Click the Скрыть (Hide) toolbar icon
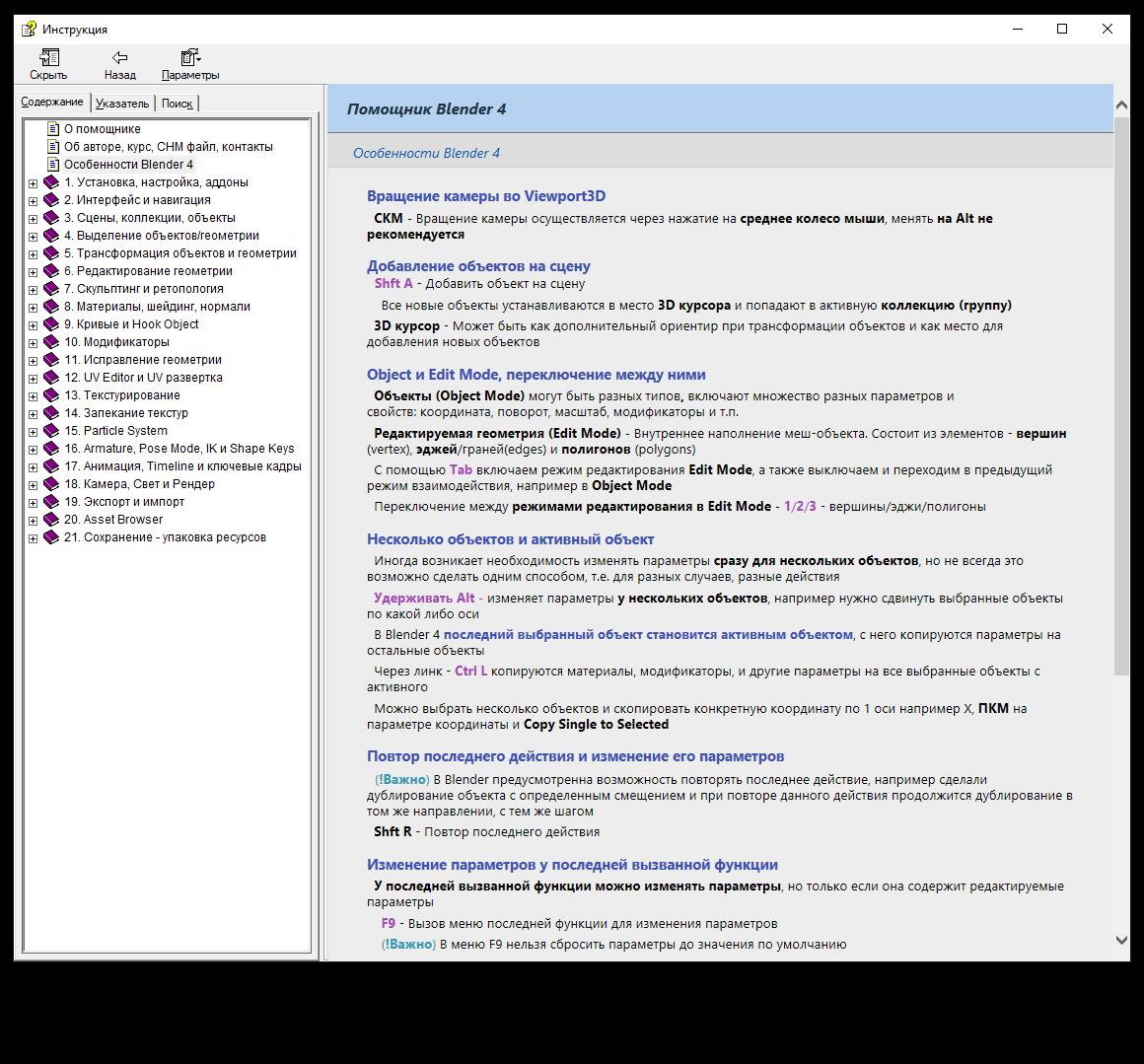This screenshot has height=1064, width=1144. [x=48, y=58]
